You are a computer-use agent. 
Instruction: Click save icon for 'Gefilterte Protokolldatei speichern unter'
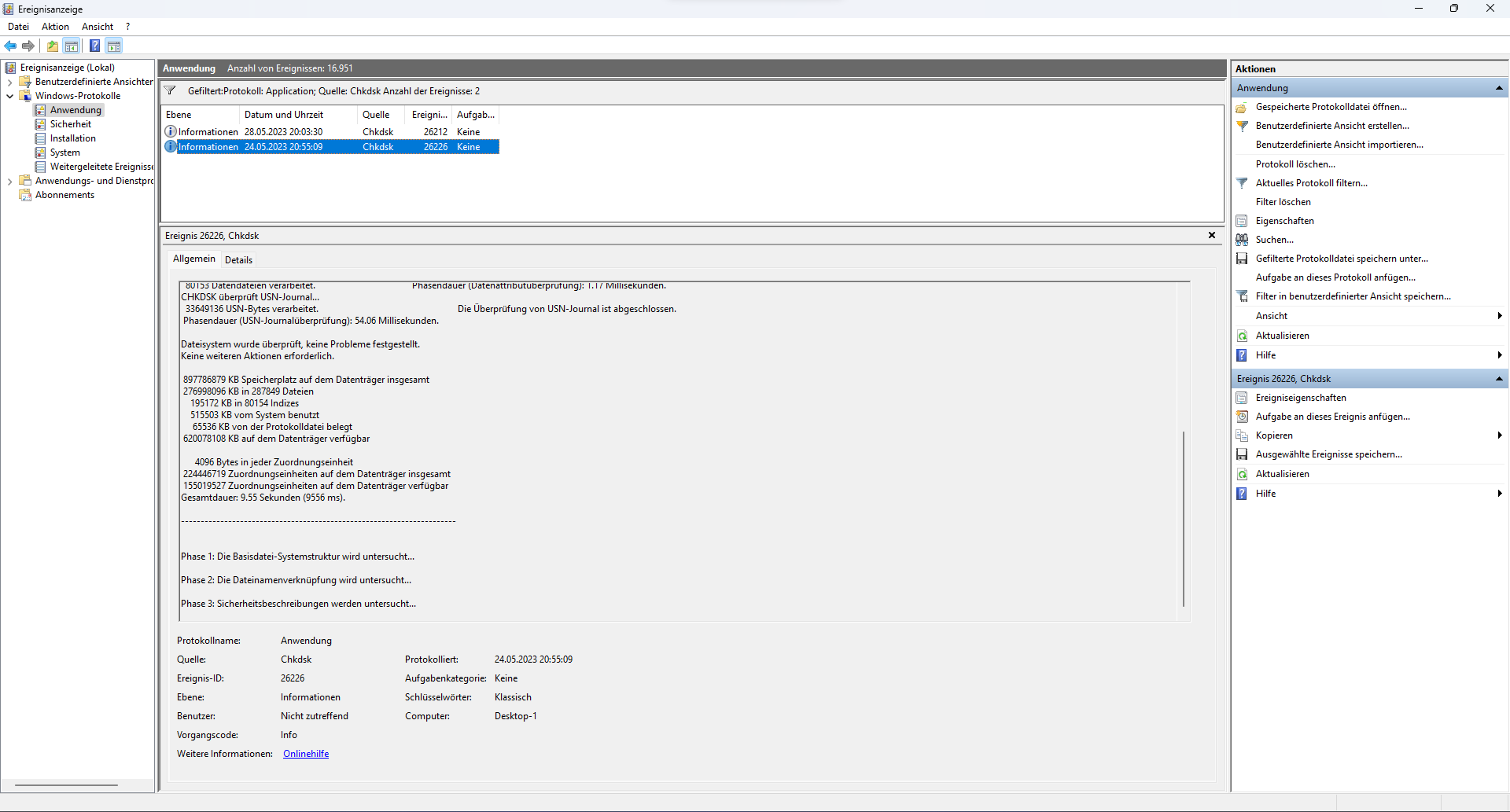click(1242, 259)
